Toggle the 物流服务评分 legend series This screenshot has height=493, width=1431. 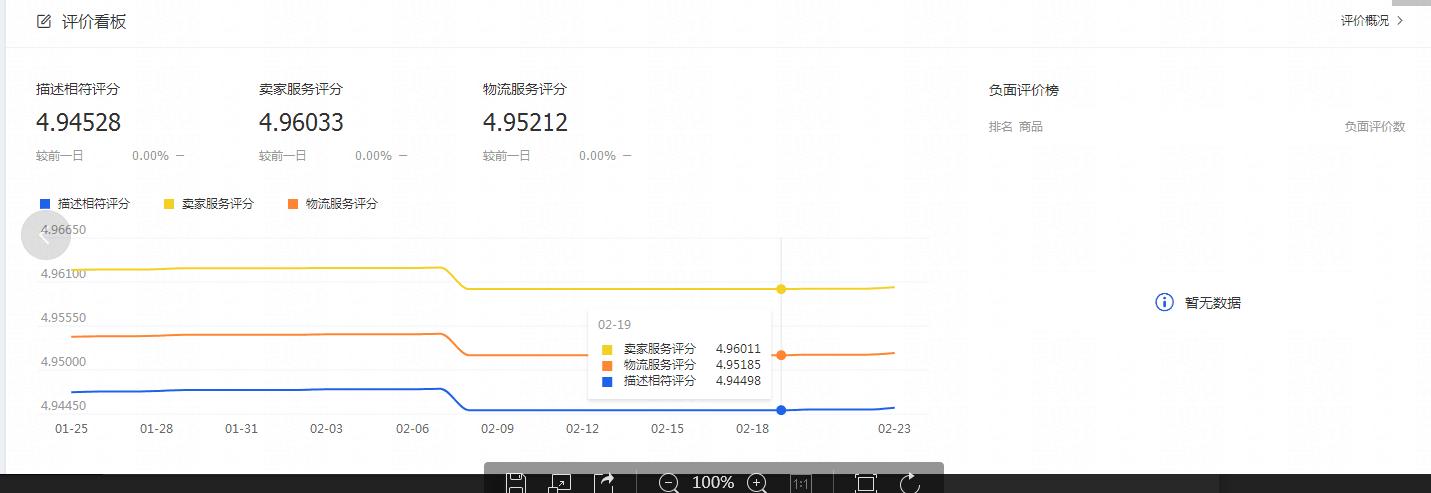(333, 204)
